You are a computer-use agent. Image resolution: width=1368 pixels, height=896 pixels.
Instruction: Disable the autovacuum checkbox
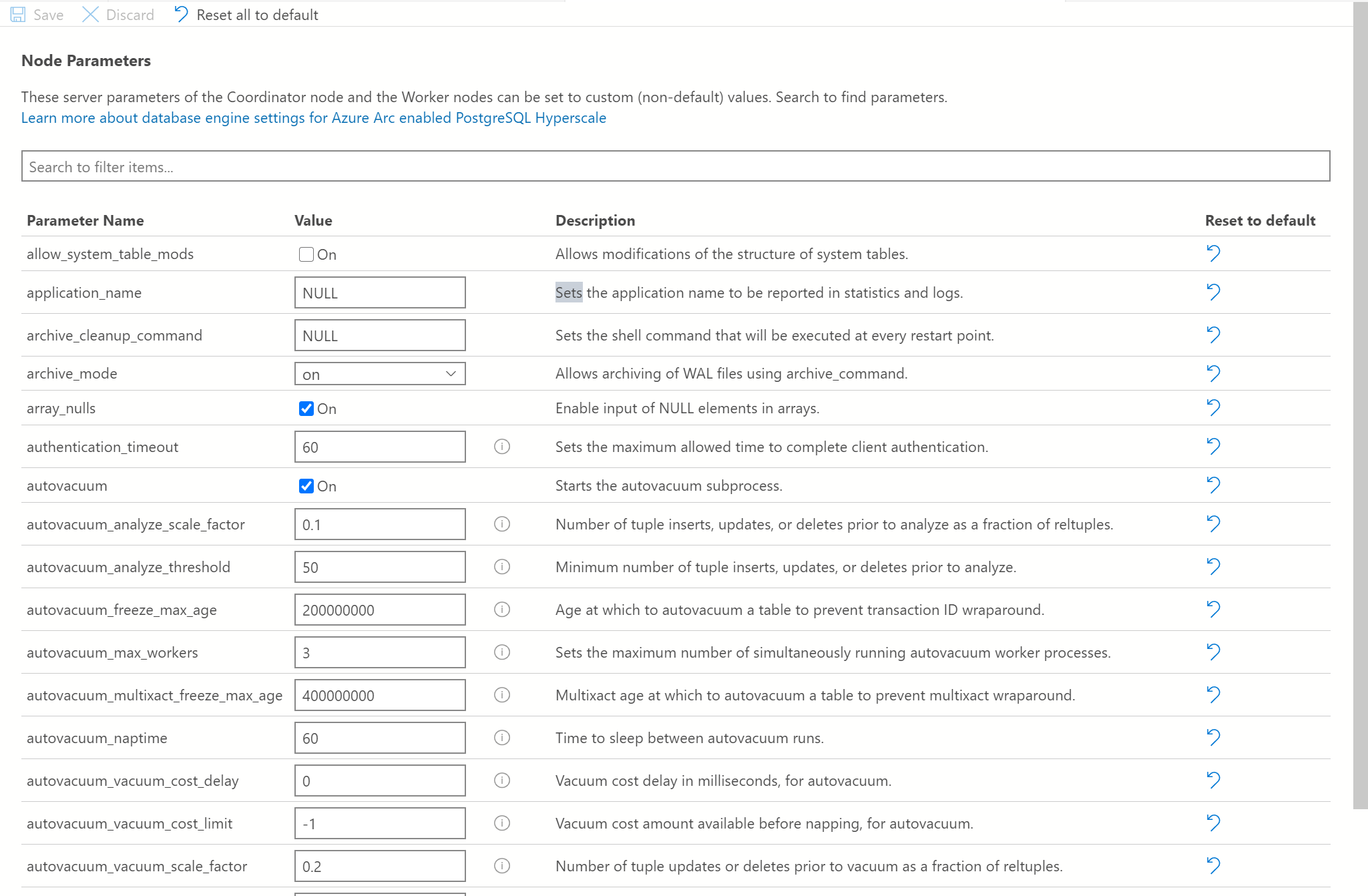[306, 486]
